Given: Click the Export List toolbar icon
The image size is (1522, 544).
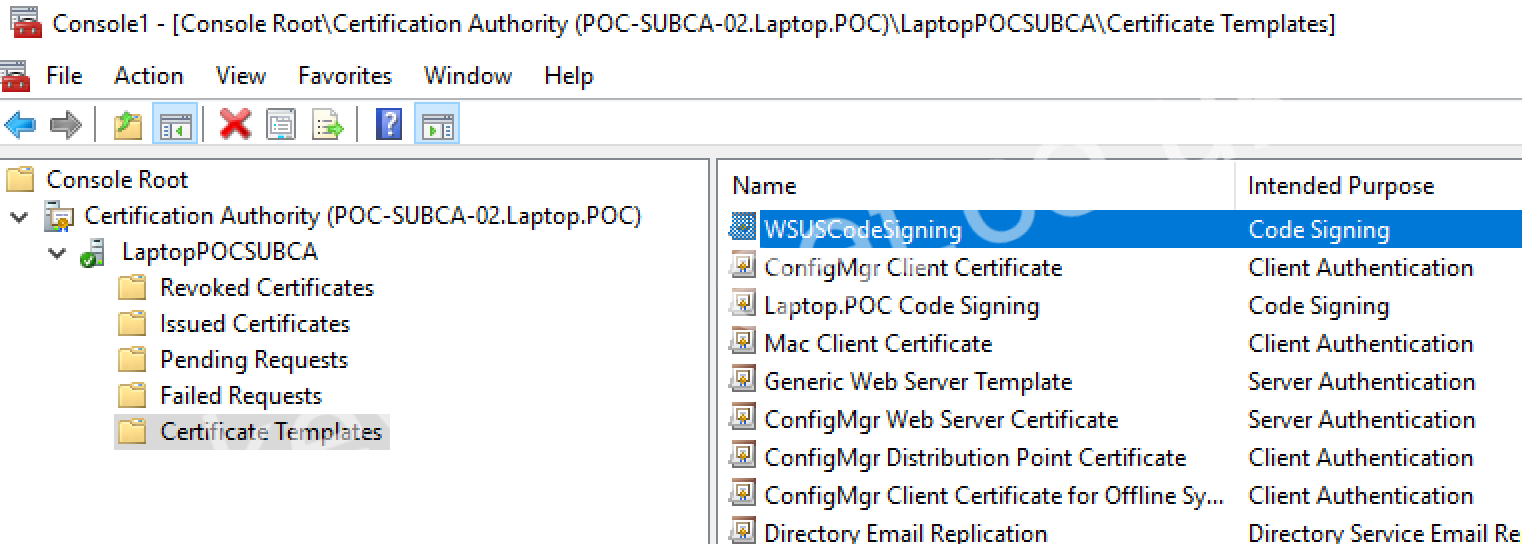Looking at the screenshot, I should click(328, 125).
